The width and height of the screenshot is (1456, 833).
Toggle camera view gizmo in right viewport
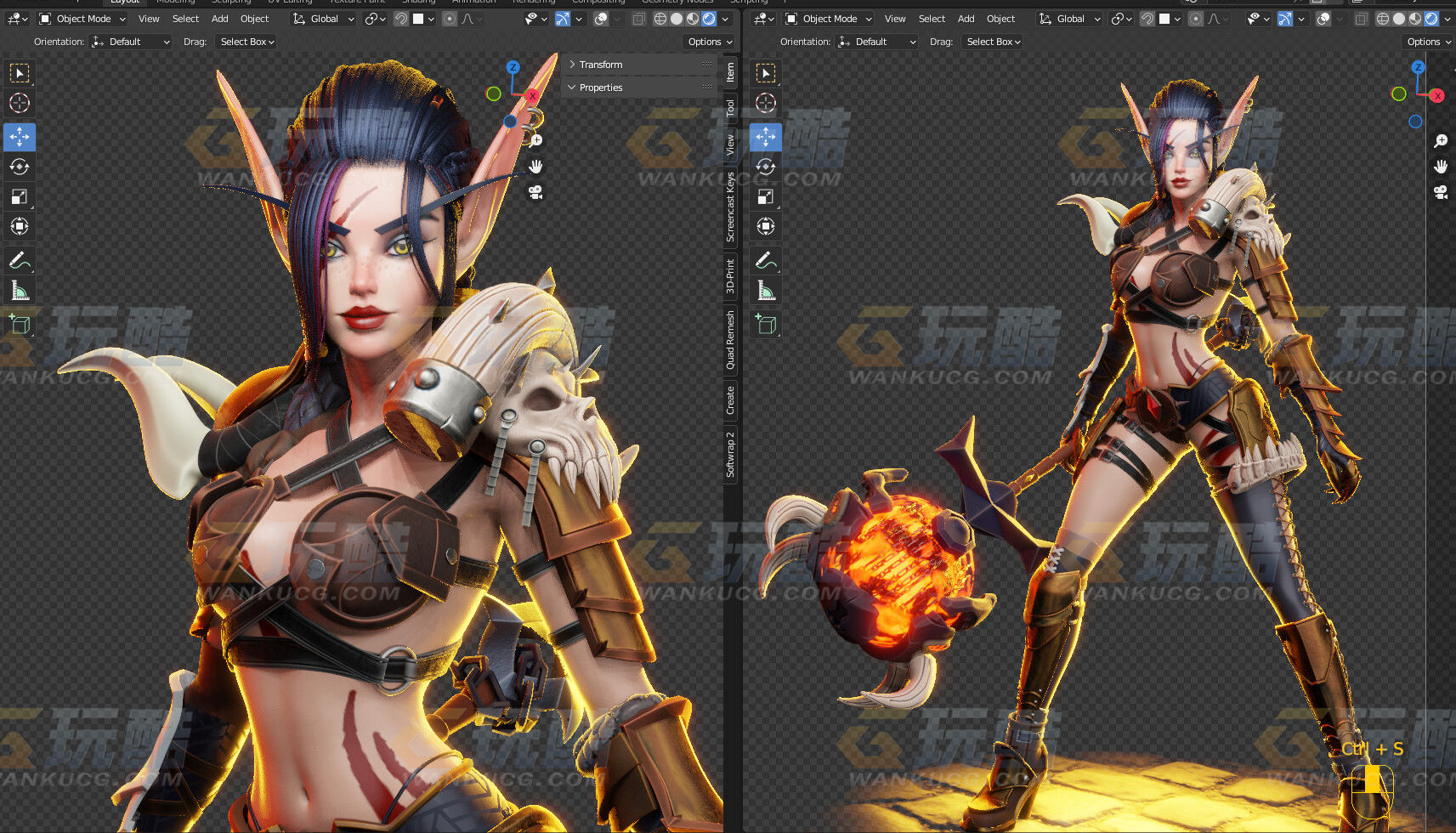pos(1441,192)
